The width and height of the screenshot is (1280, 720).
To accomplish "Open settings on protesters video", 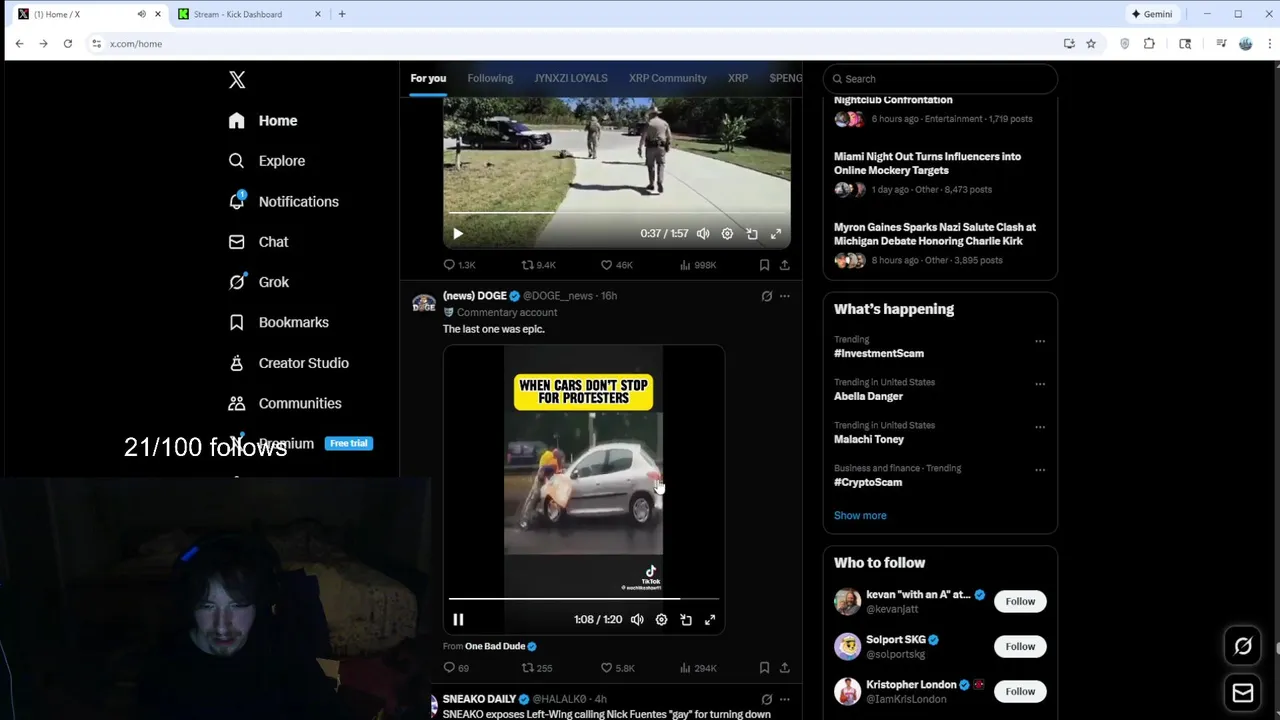I will [x=661, y=620].
